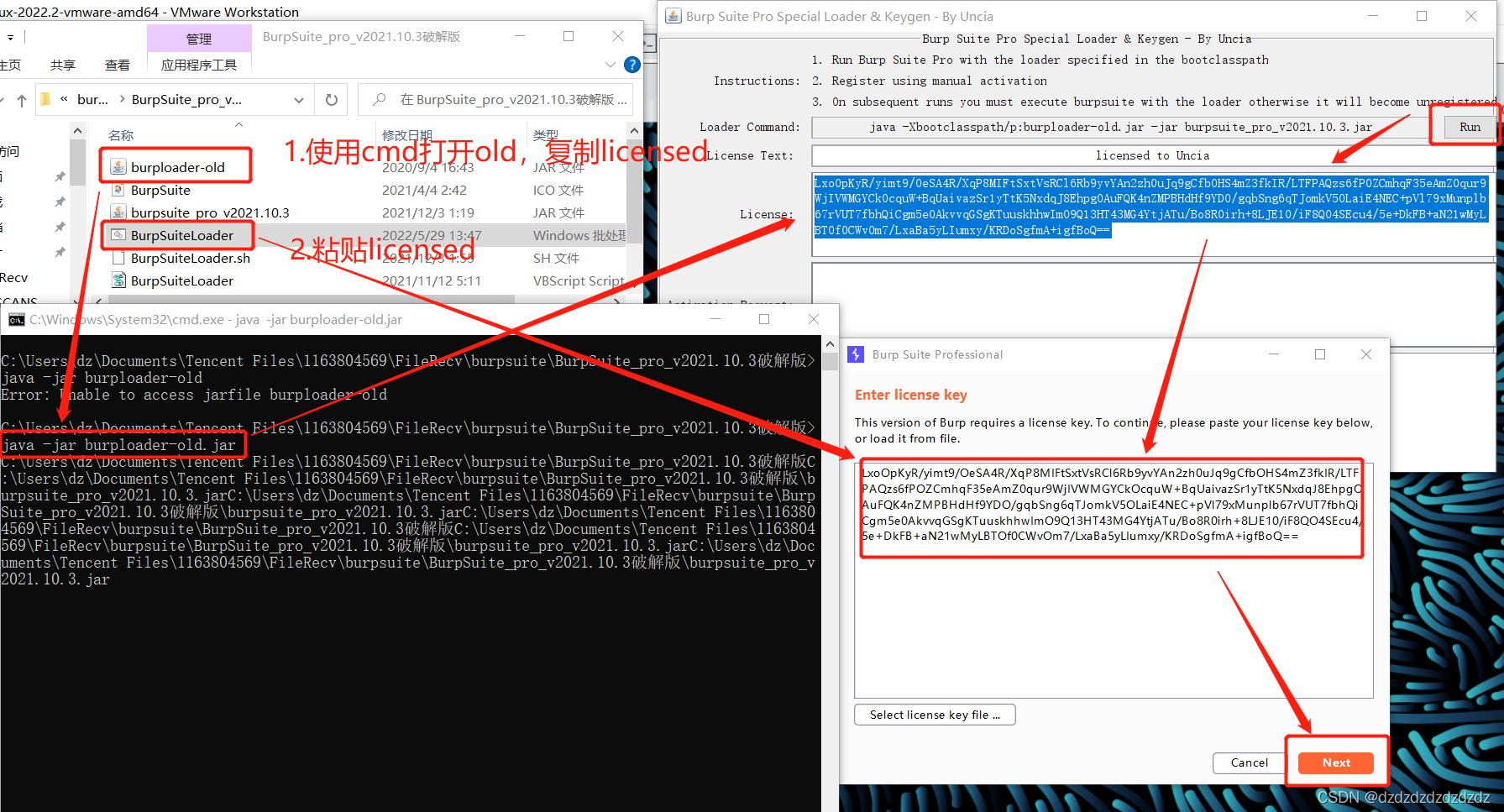Click the burpsuite_pro_v2021.10.3 jar icon
The image size is (1504, 812).
(118, 212)
